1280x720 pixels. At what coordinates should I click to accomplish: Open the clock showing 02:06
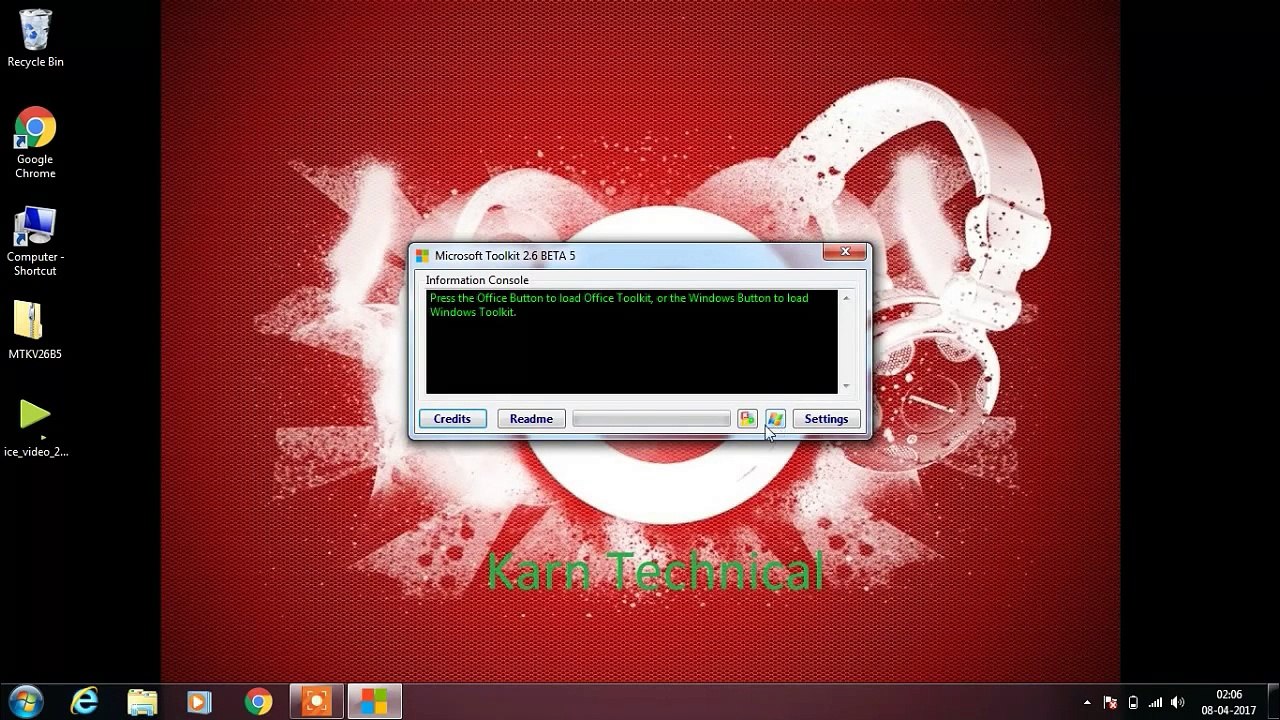click(x=1229, y=703)
